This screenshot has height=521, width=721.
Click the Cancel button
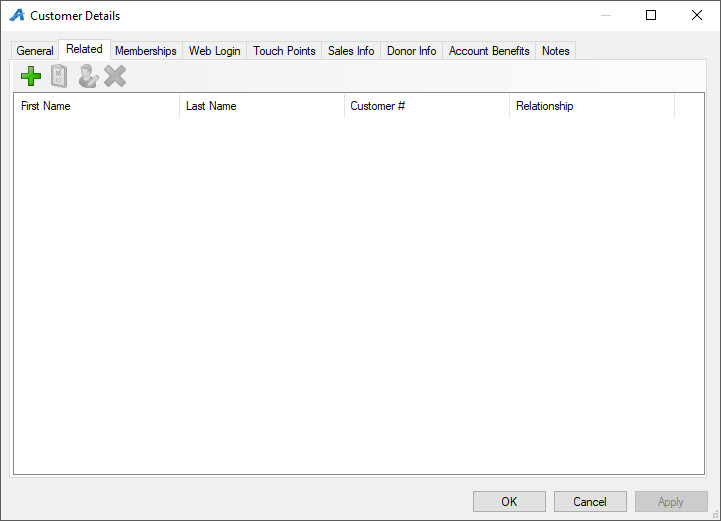click(x=590, y=501)
